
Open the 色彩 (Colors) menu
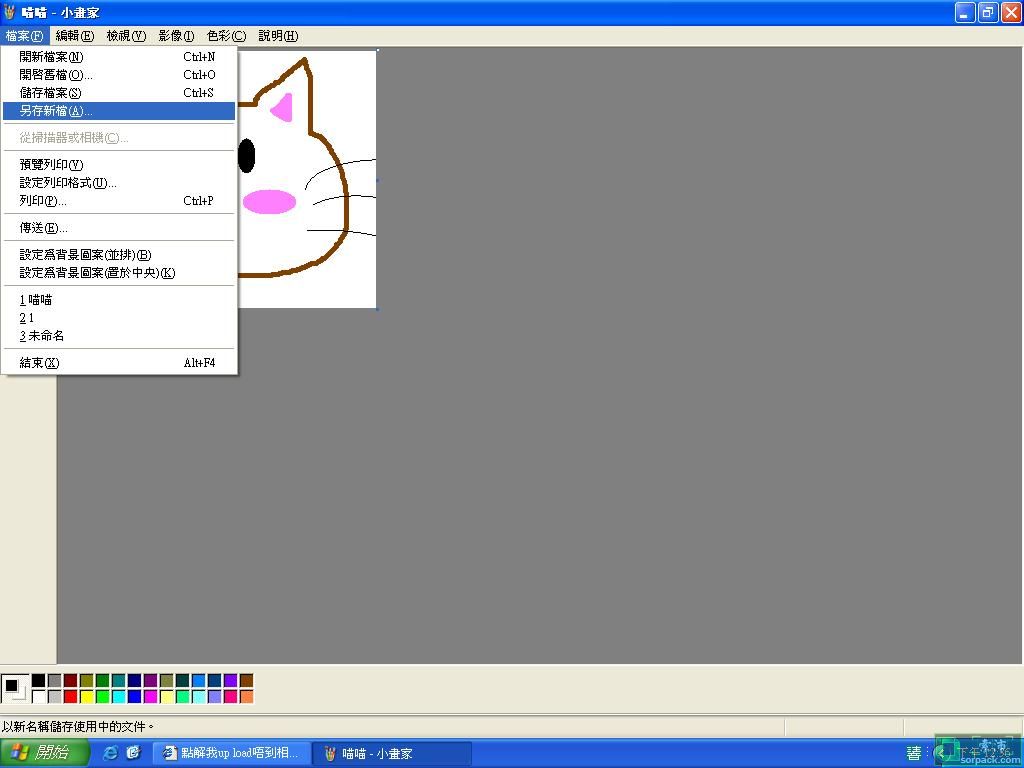tap(226, 36)
